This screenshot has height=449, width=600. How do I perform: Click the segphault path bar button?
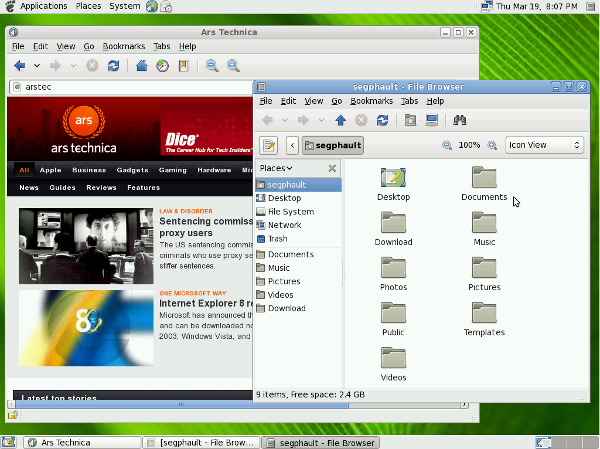333,145
